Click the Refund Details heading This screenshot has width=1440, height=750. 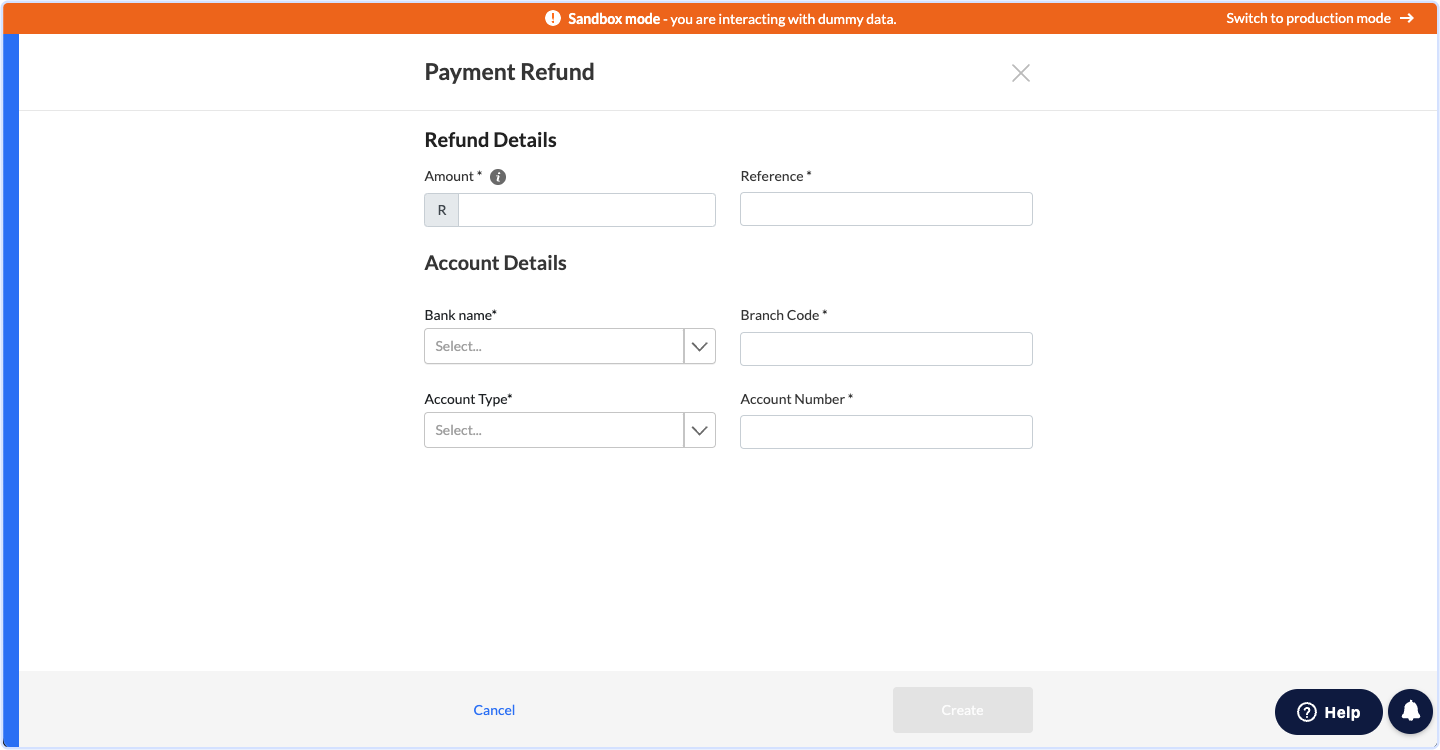(x=490, y=140)
